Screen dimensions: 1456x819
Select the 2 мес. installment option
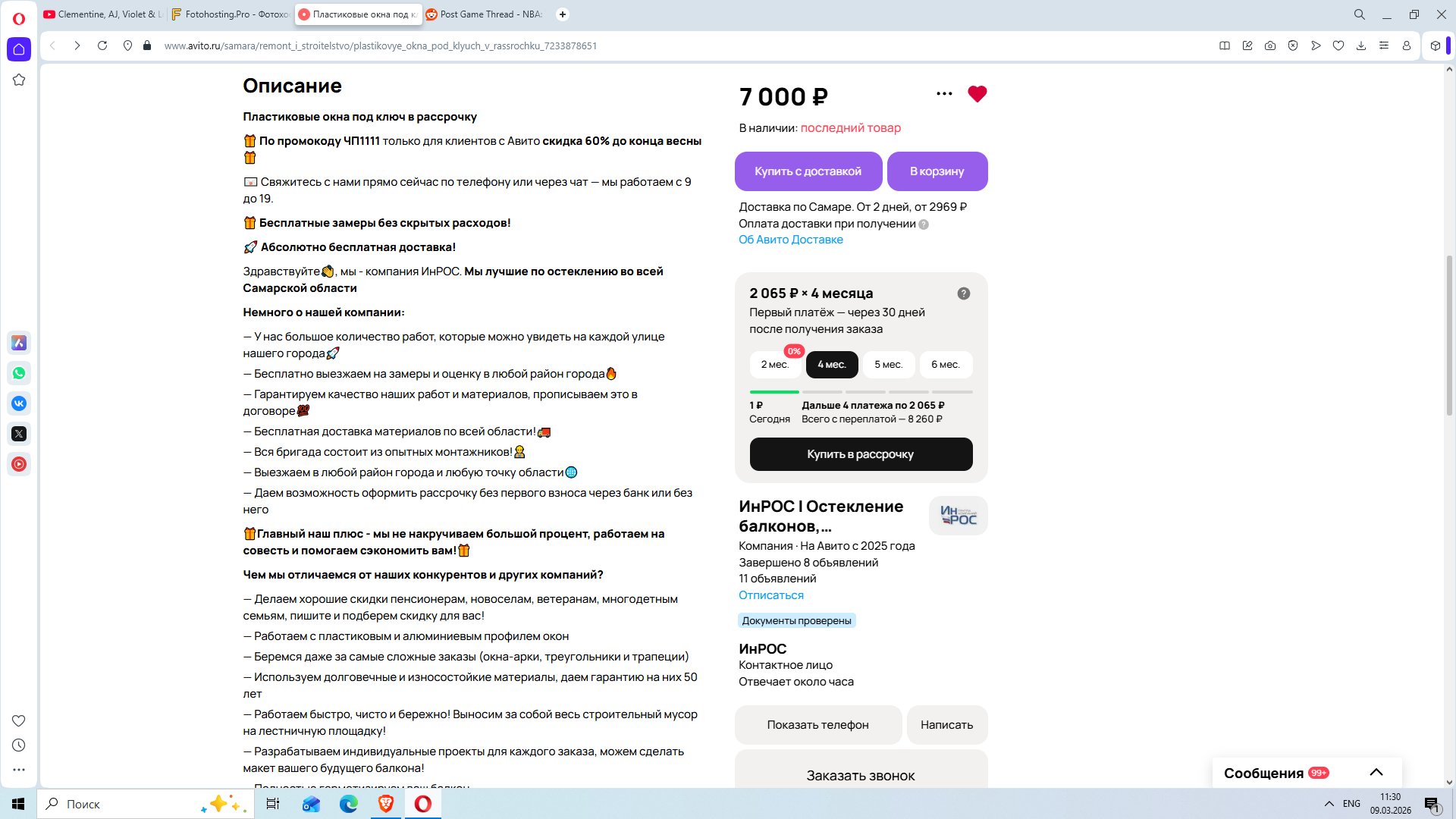[775, 365]
